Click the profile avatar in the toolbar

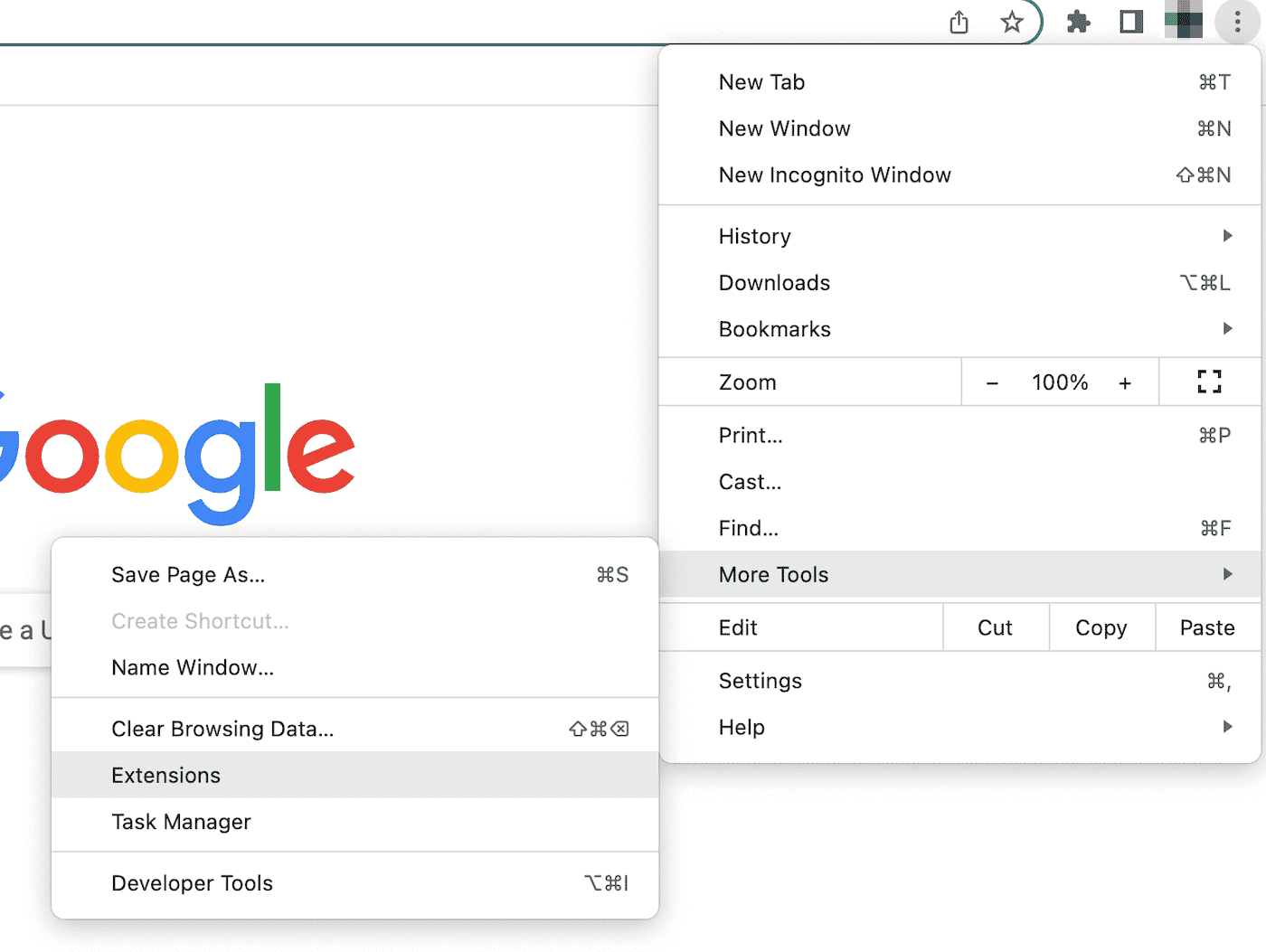click(1183, 22)
